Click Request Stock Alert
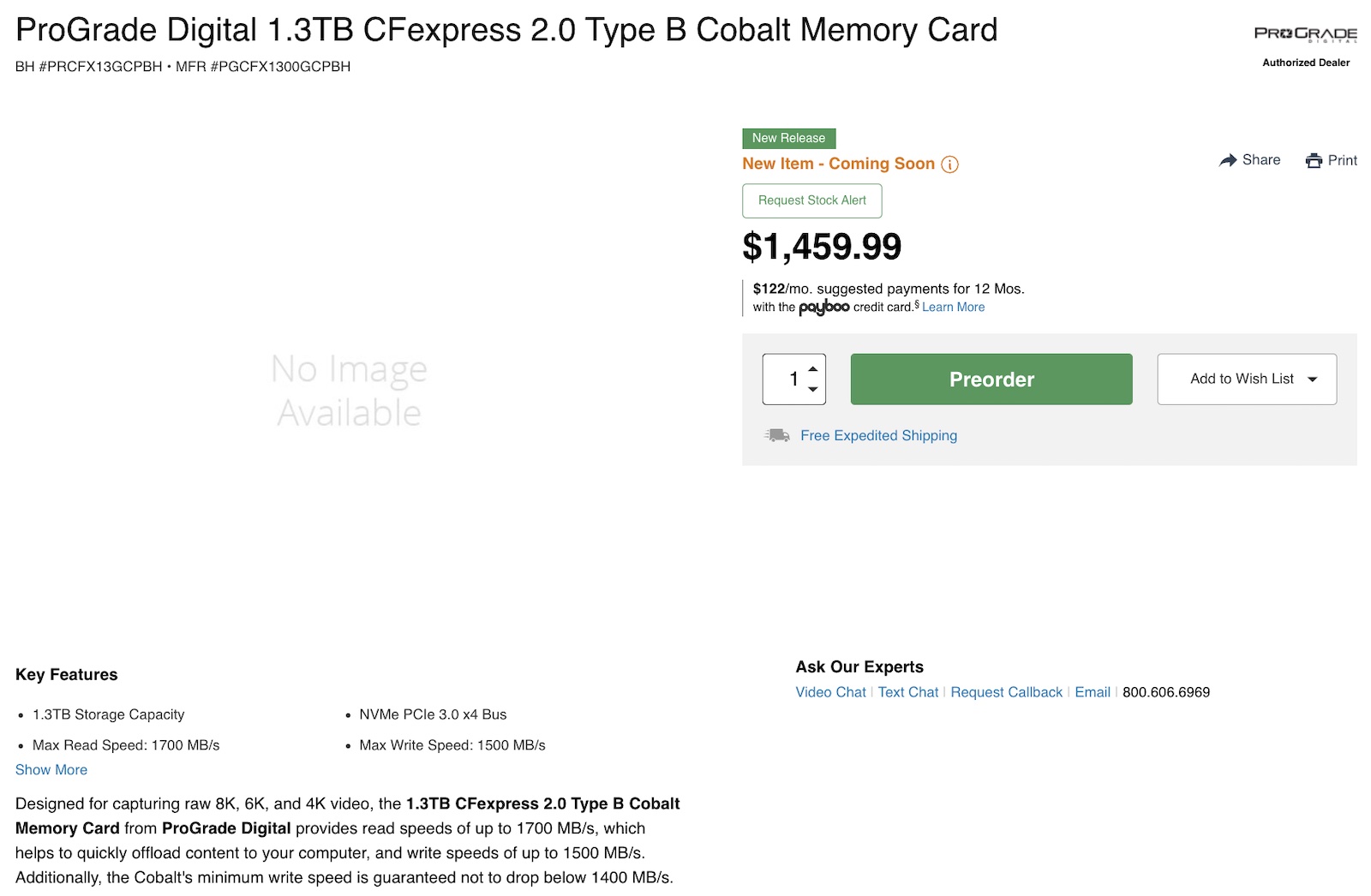The height and width of the screenshot is (896, 1371). point(811,200)
